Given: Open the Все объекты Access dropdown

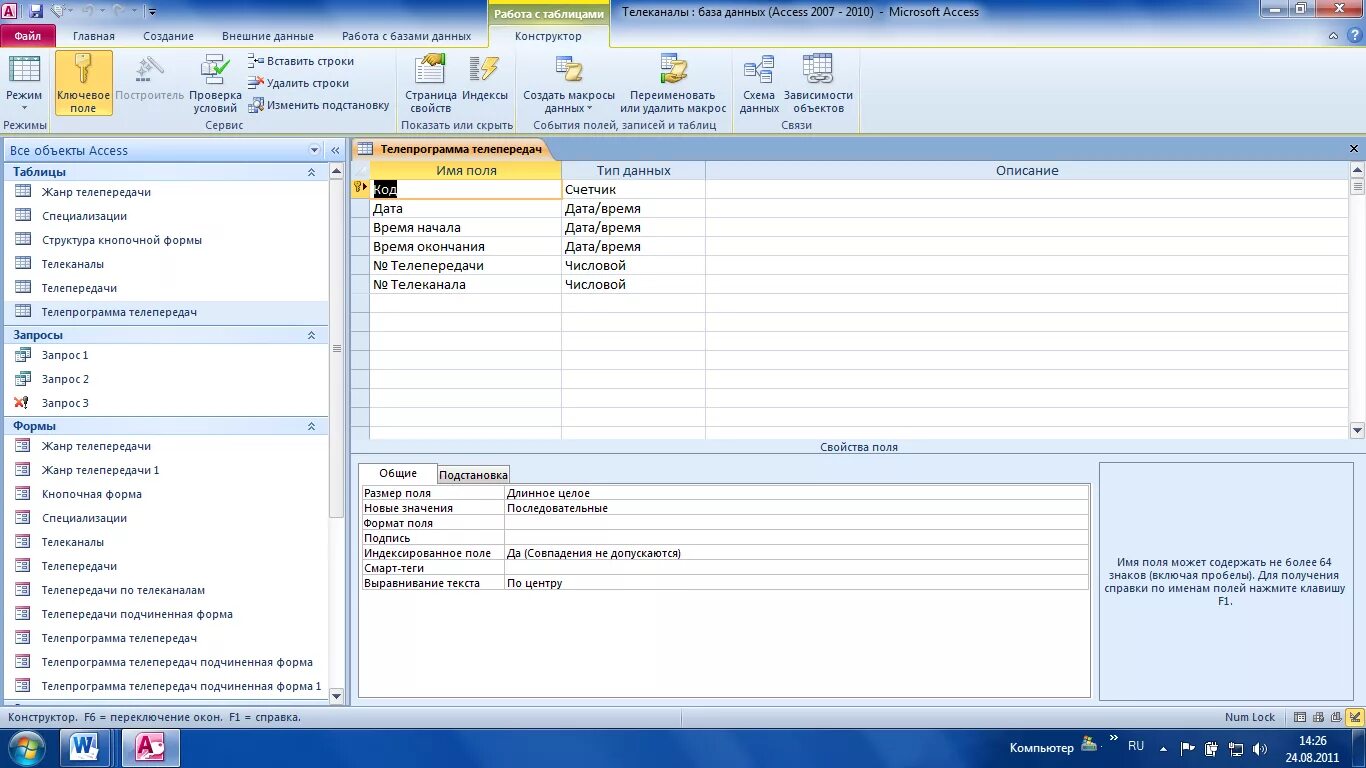Looking at the screenshot, I should (315, 150).
